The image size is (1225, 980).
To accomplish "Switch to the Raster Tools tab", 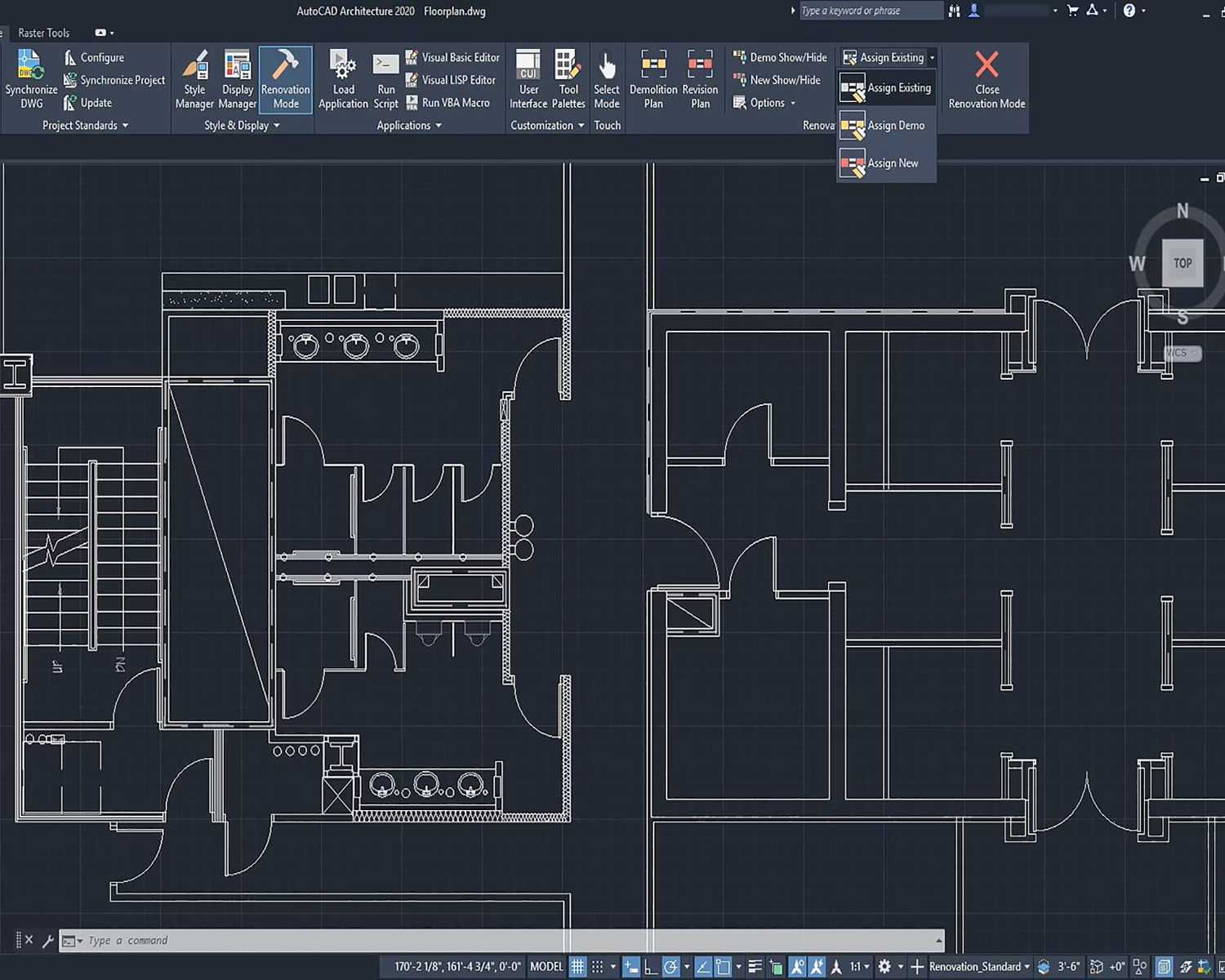I will click(44, 33).
